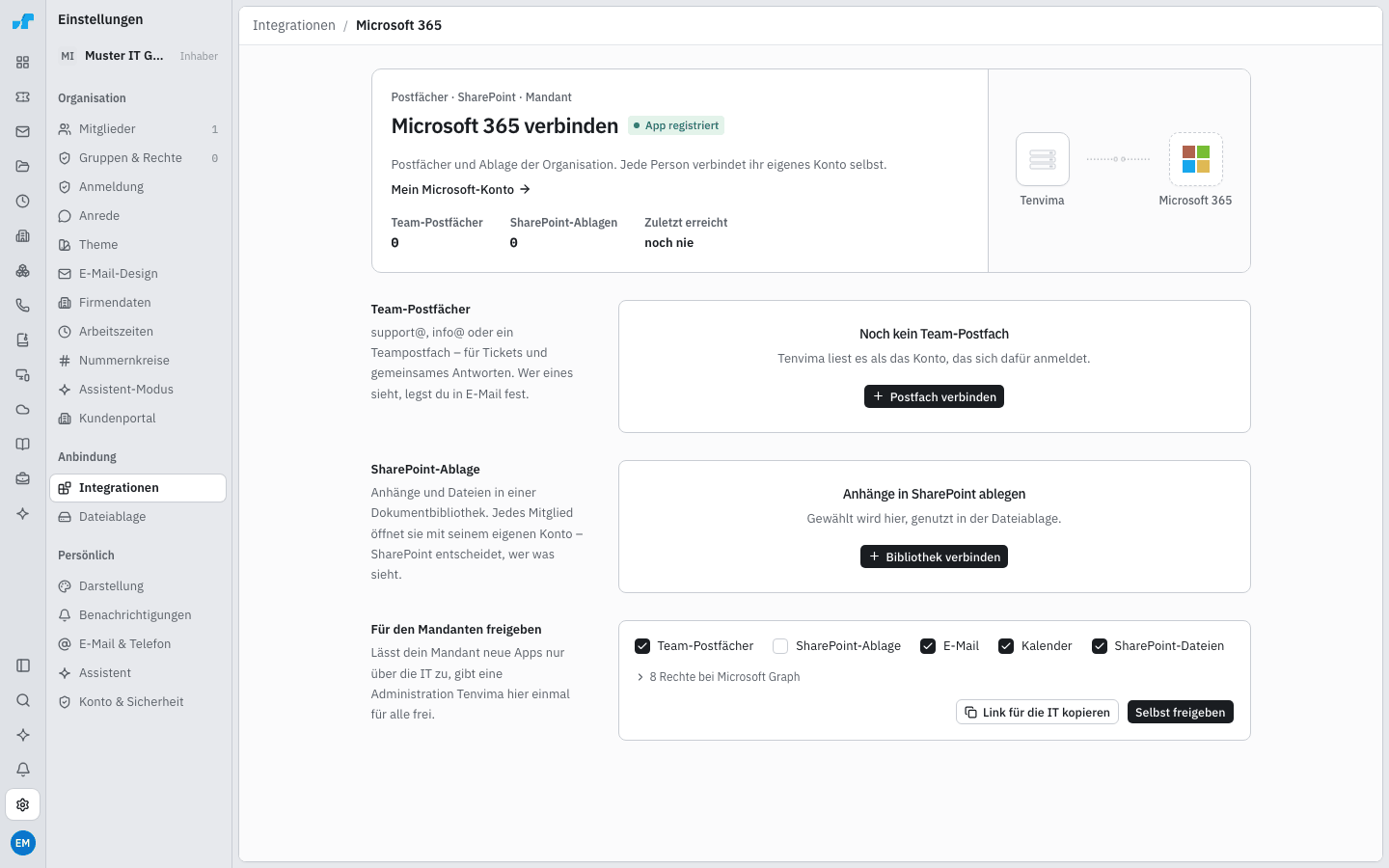Go back via the Integrationen breadcrumb
This screenshot has height=868, width=1389.
coord(294,25)
